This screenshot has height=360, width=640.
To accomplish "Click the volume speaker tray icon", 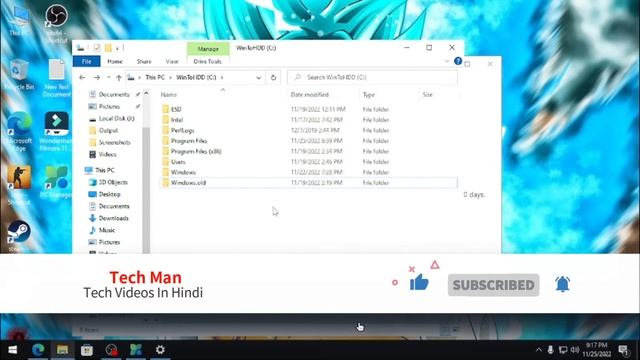I will [x=575, y=350].
